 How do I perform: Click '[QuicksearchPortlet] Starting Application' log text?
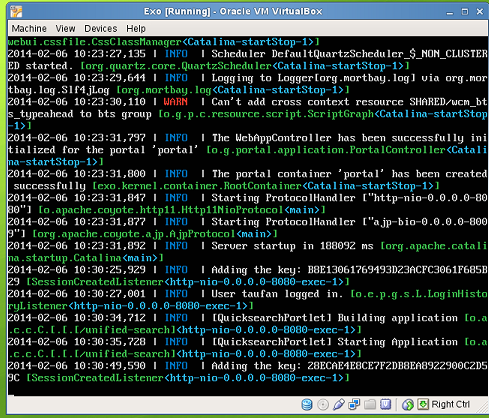coord(334,342)
